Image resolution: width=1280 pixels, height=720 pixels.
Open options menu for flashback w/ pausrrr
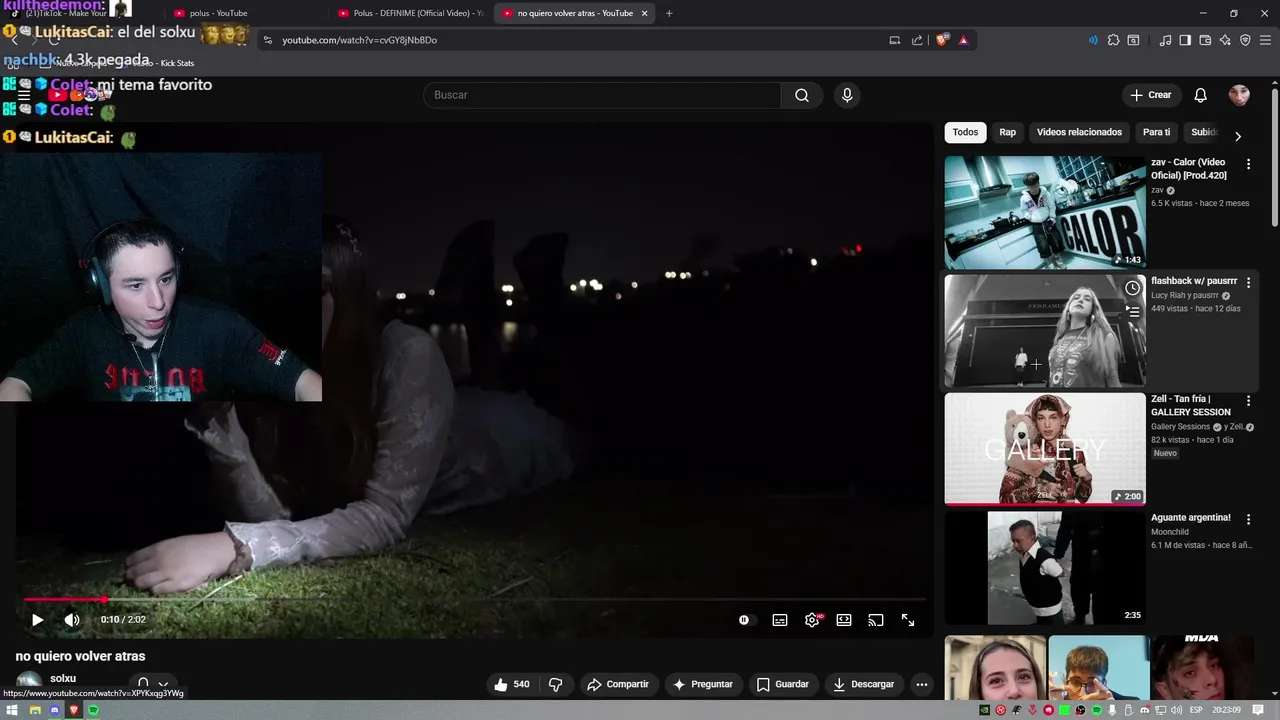point(1248,283)
